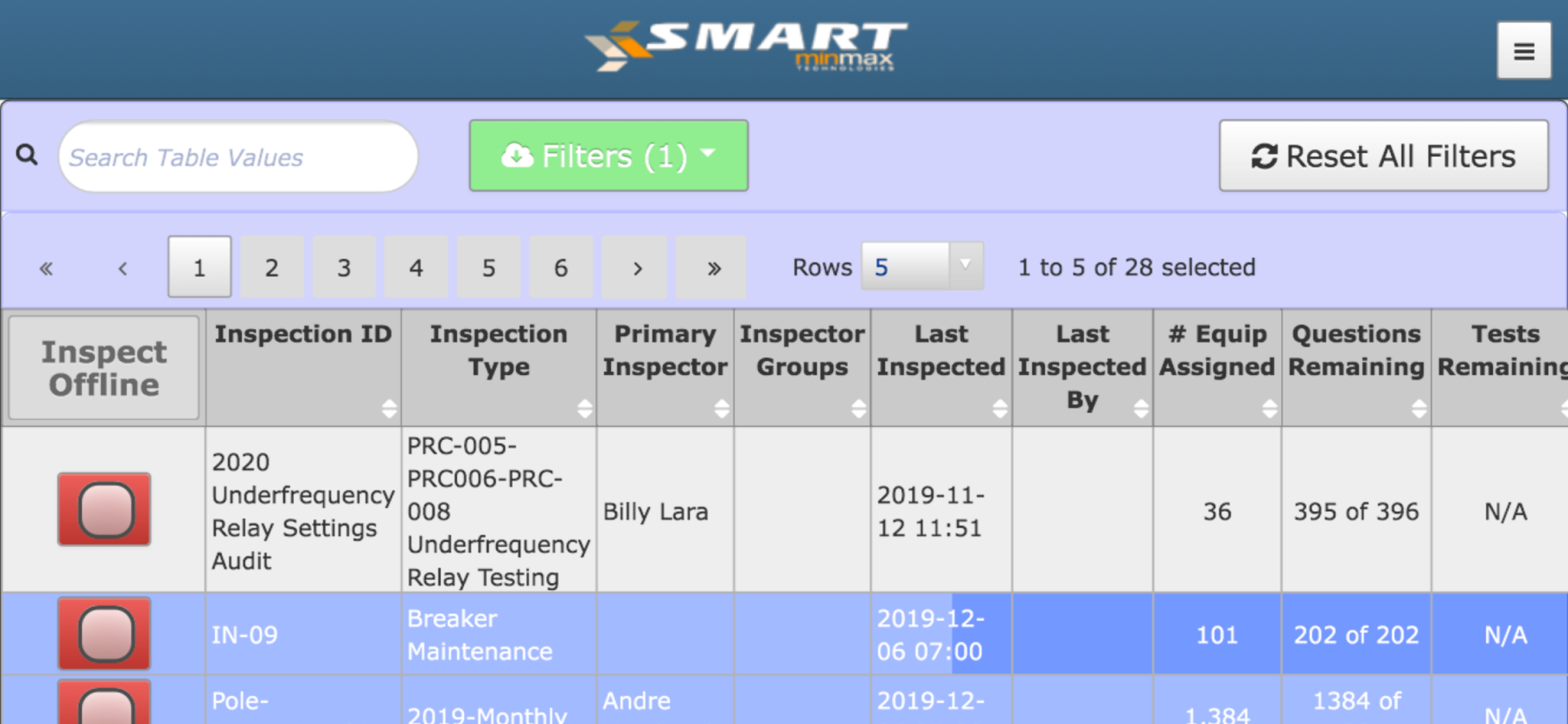Click the SMART minmax logo
The image size is (1568, 724).
coord(745,47)
